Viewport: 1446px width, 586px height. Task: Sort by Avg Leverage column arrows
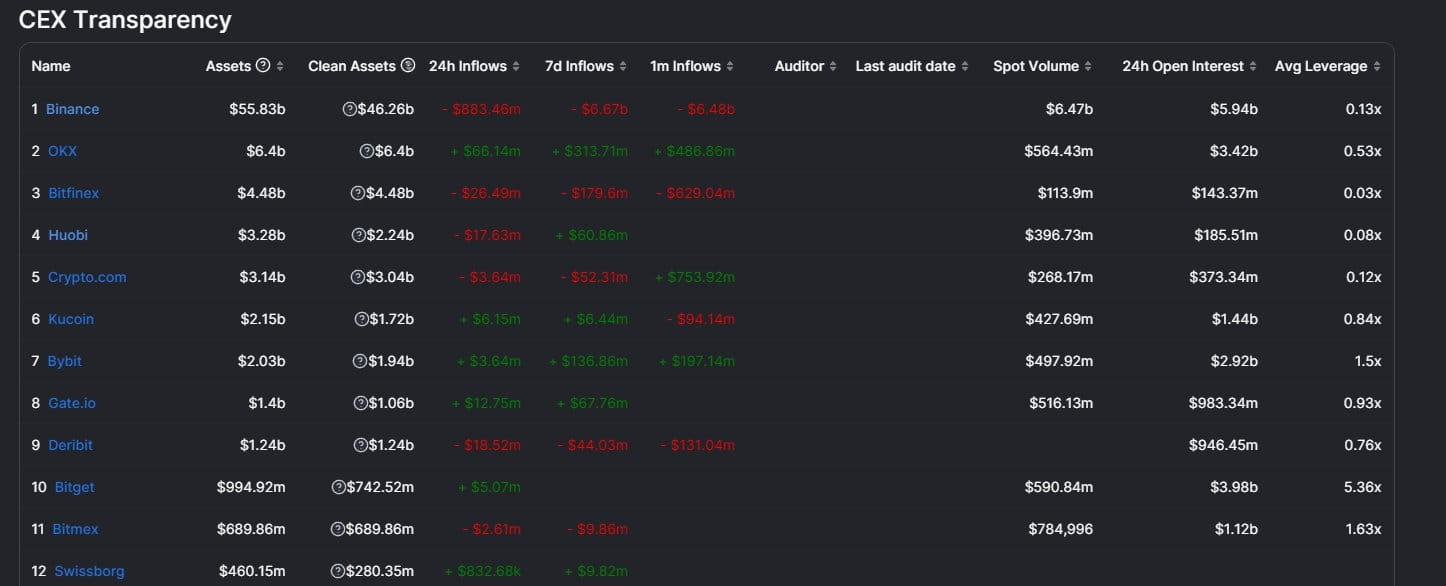1376,66
